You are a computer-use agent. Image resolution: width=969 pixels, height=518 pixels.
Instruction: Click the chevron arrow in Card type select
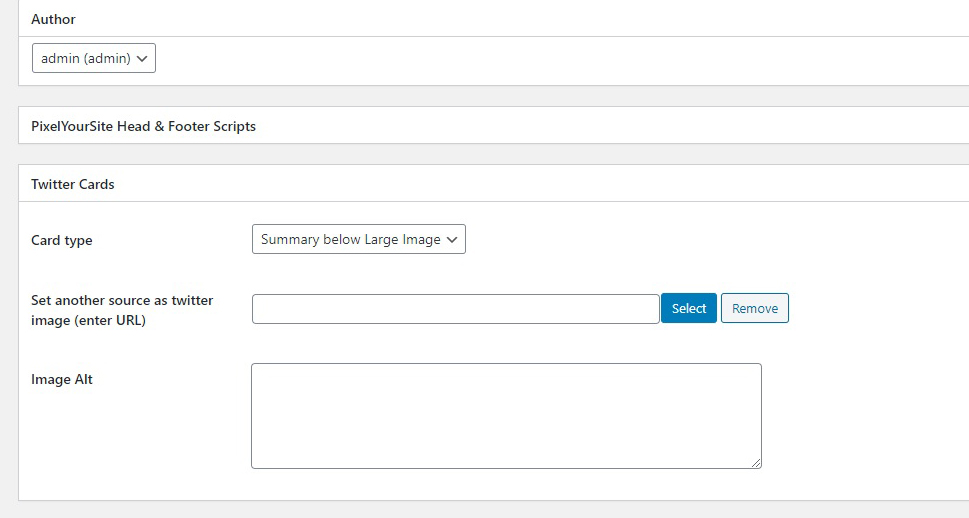[452, 240]
